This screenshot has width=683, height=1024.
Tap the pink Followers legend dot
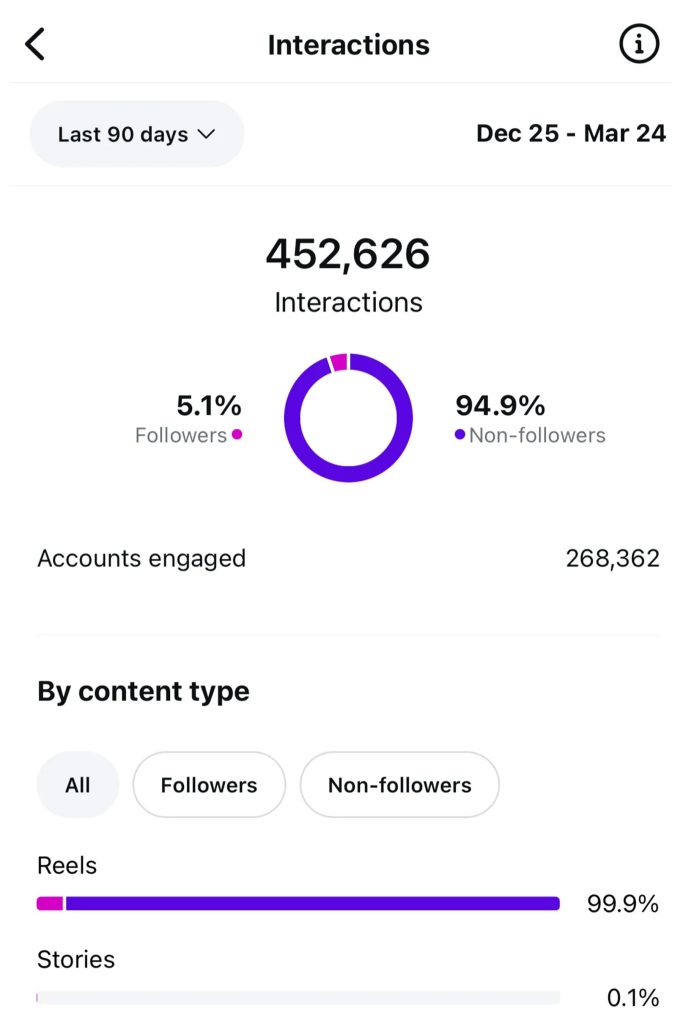point(236,435)
